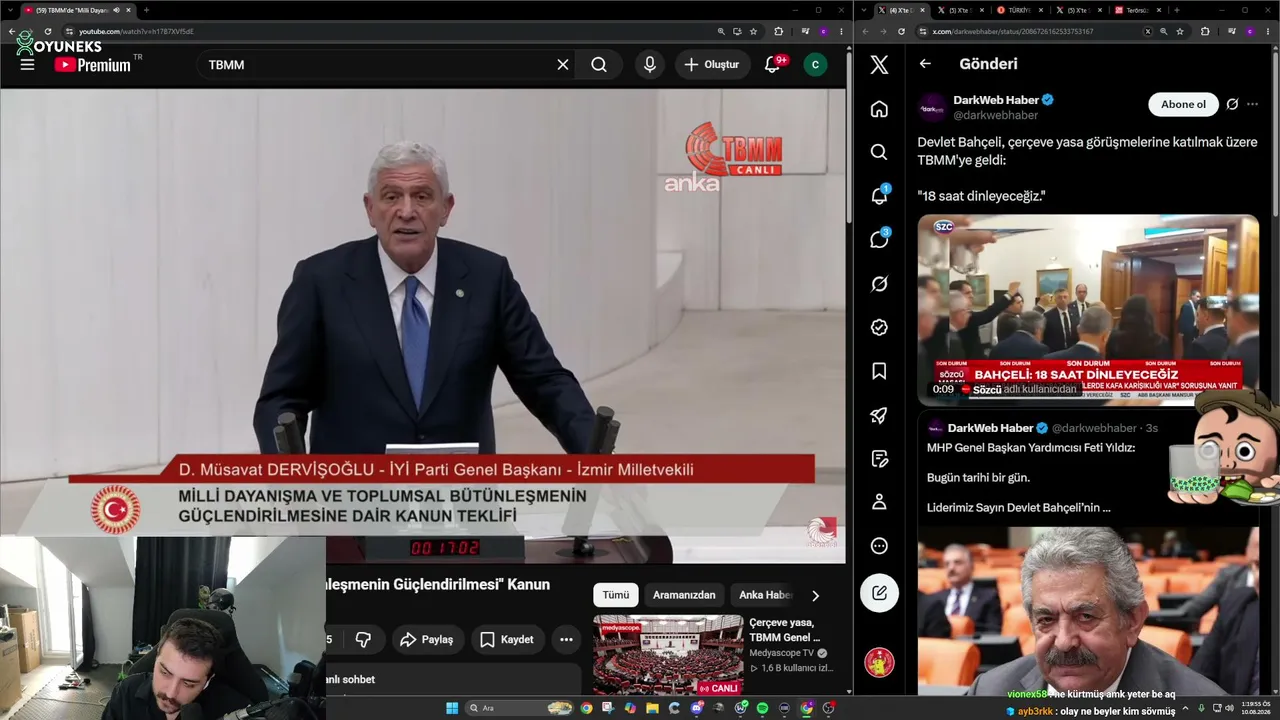The image size is (1280, 720).
Task: Open a new tab in YouTube window
Action: pos(146,10)
